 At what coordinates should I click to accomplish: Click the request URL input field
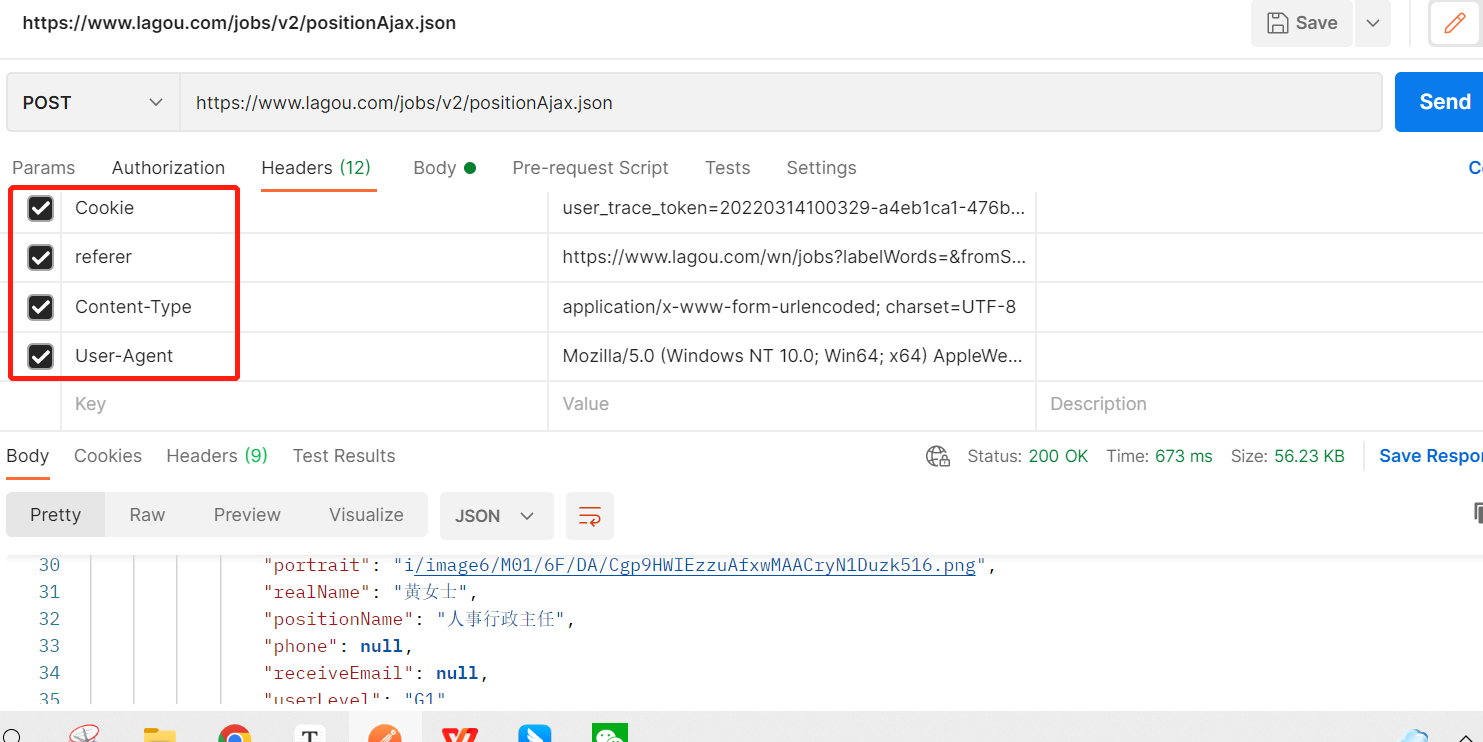(780, 102)
